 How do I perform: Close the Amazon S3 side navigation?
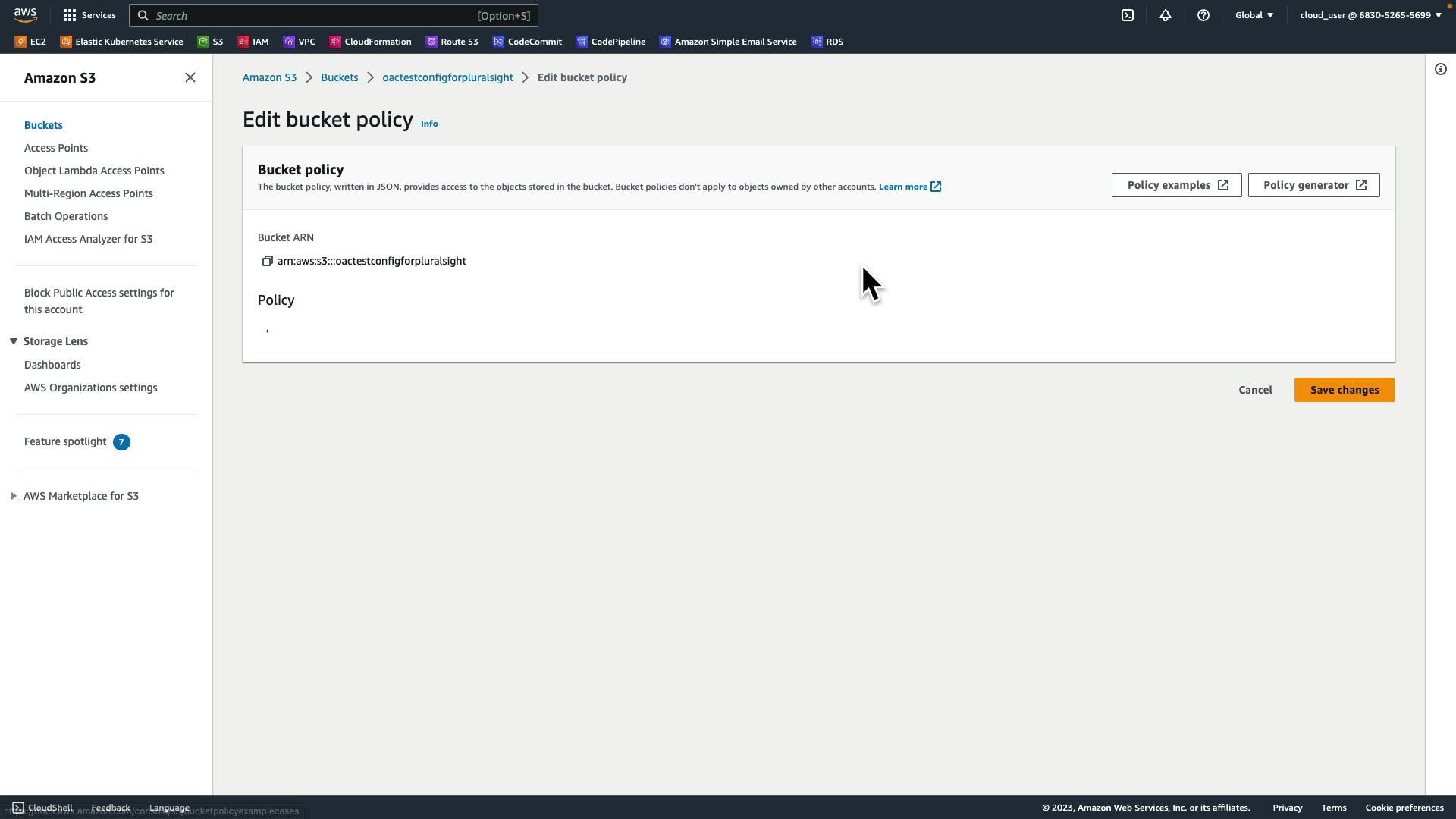[x=190, y=77]
